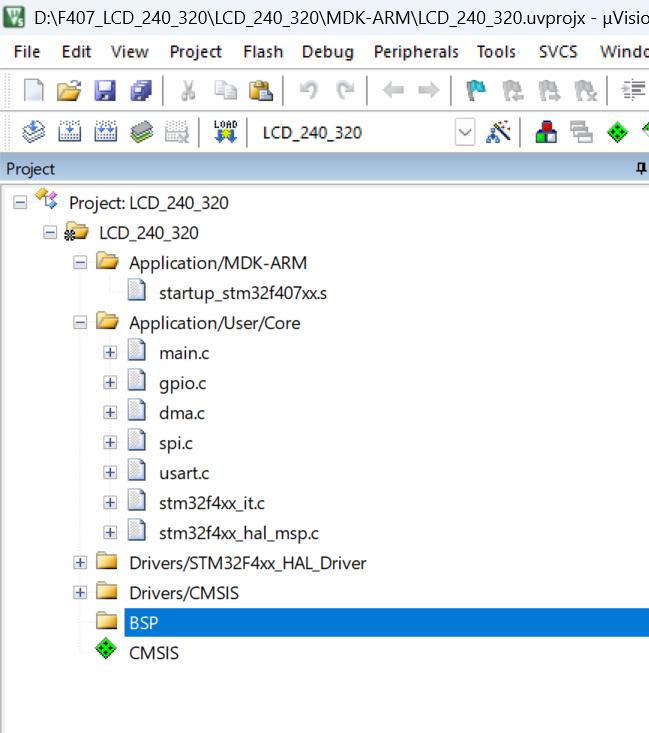
Task: Cut selection with the scissors icon
Action: coord(188,90)
